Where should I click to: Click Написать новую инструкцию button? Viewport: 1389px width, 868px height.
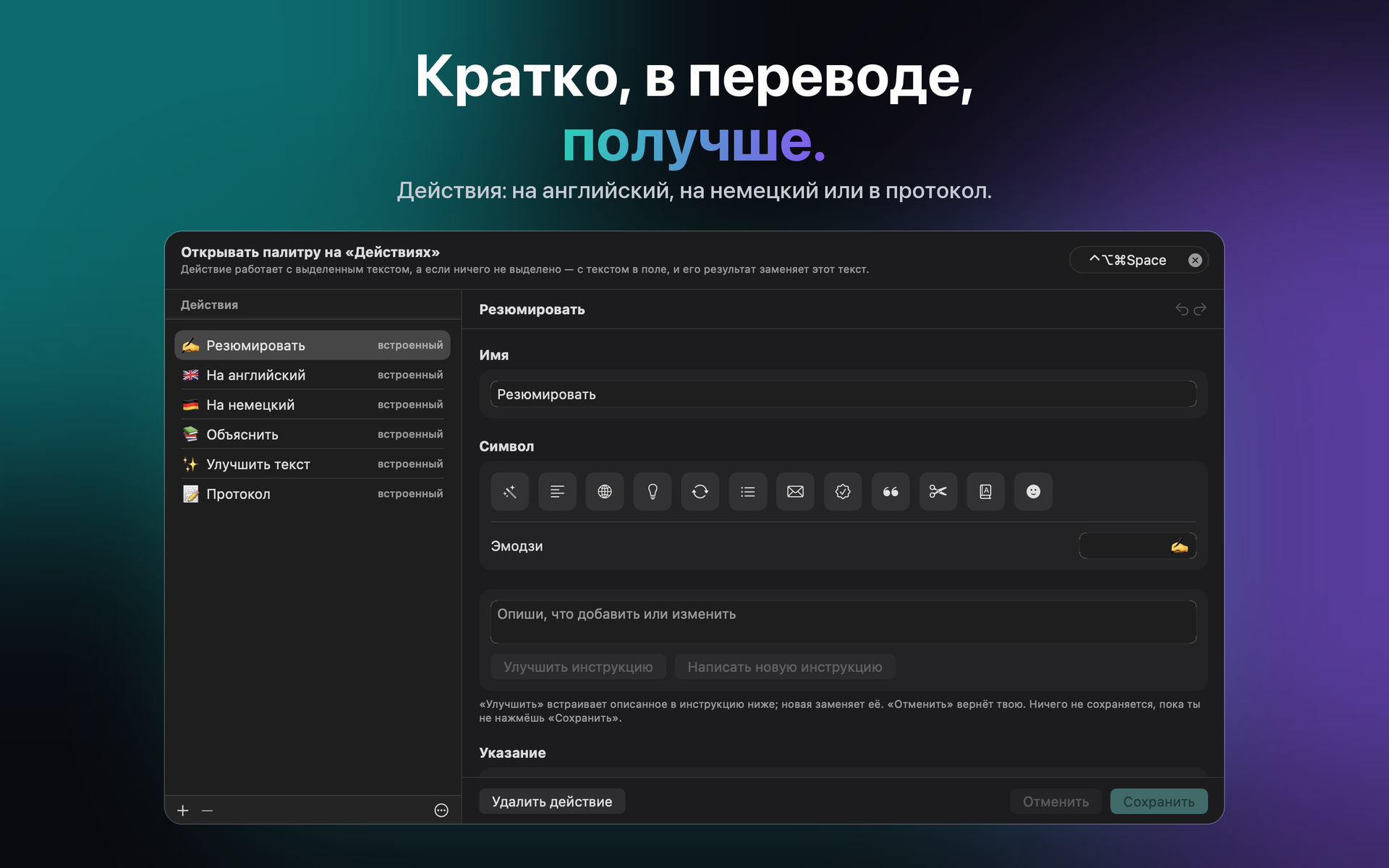(785, 667)
